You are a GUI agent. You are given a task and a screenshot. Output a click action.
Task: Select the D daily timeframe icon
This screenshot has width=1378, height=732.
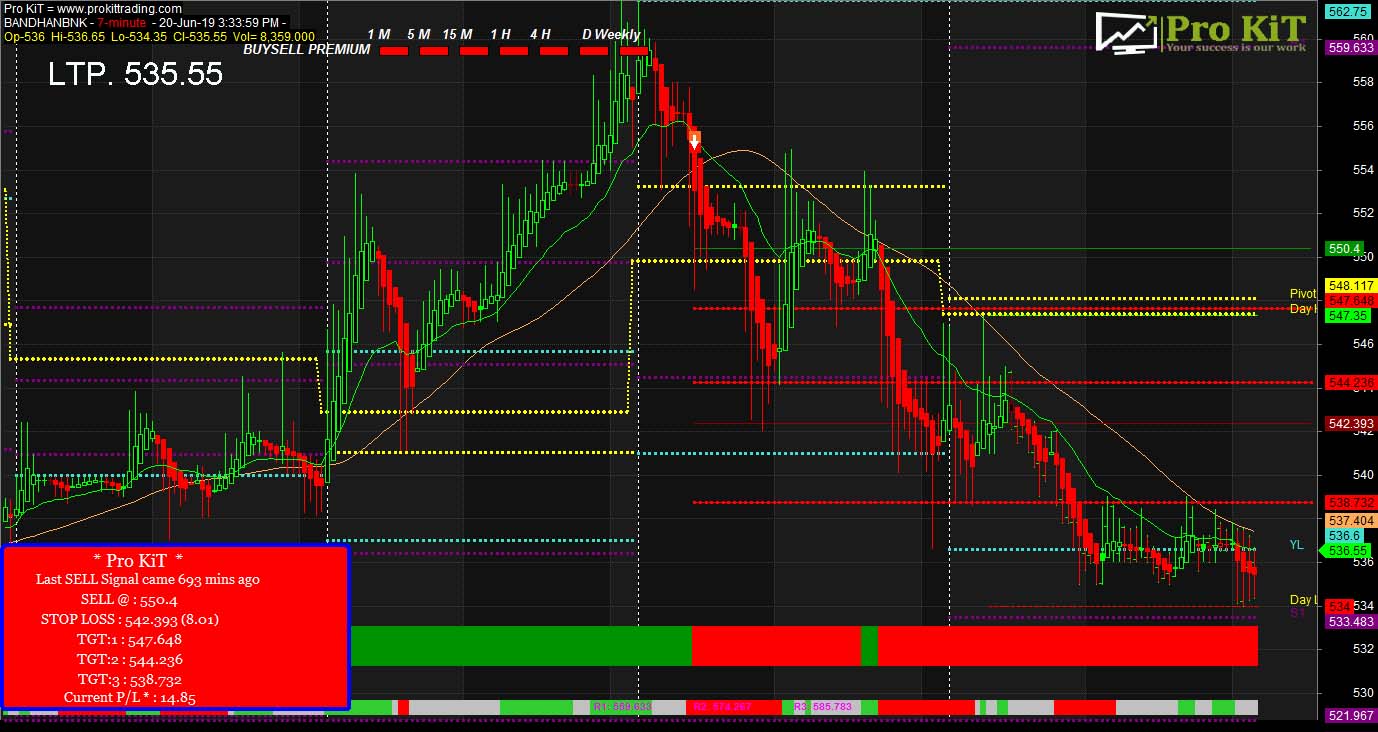[588, 33]
